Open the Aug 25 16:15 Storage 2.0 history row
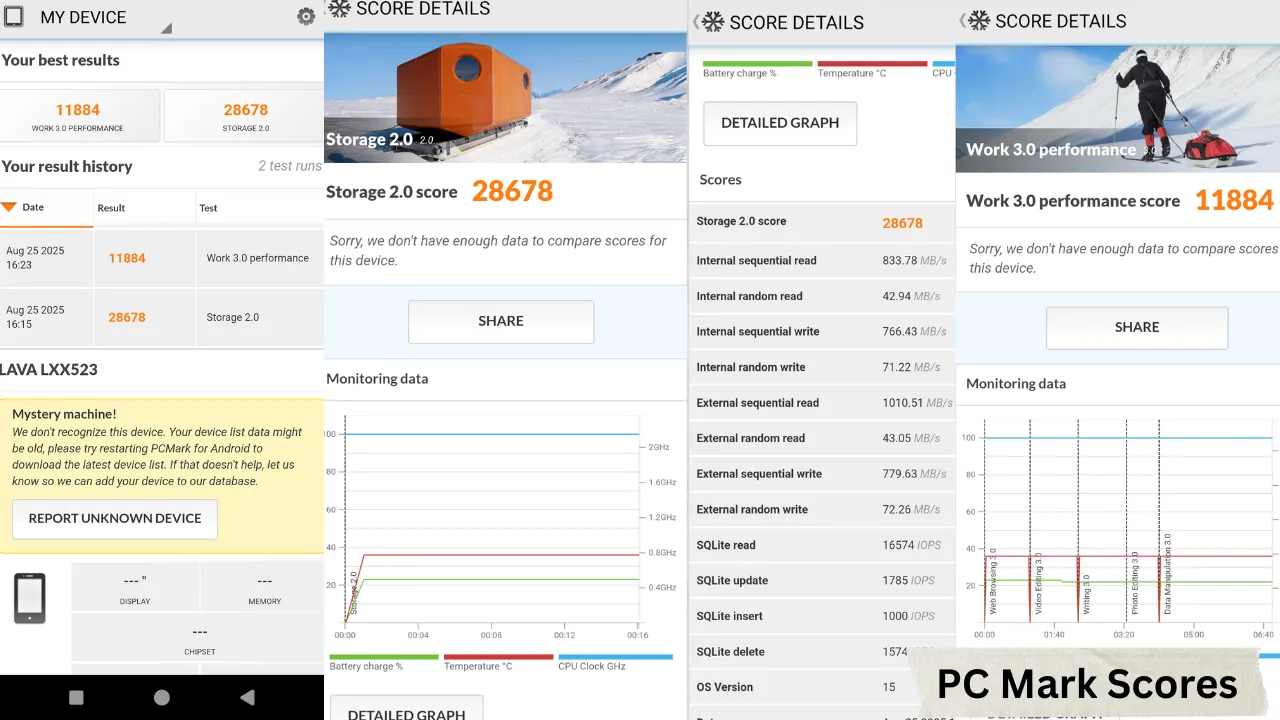Viewport: 1280px width, 720px height. pos(161,317)
